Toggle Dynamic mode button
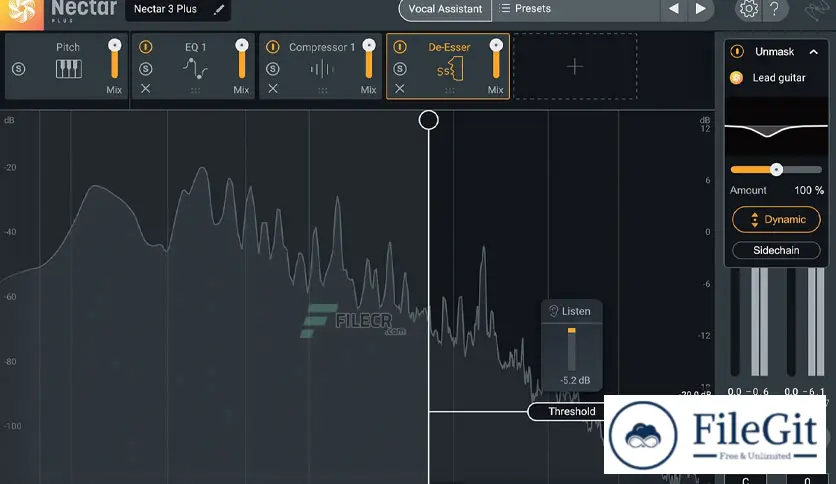The image size is (836, 484). (x=776, y=220)
